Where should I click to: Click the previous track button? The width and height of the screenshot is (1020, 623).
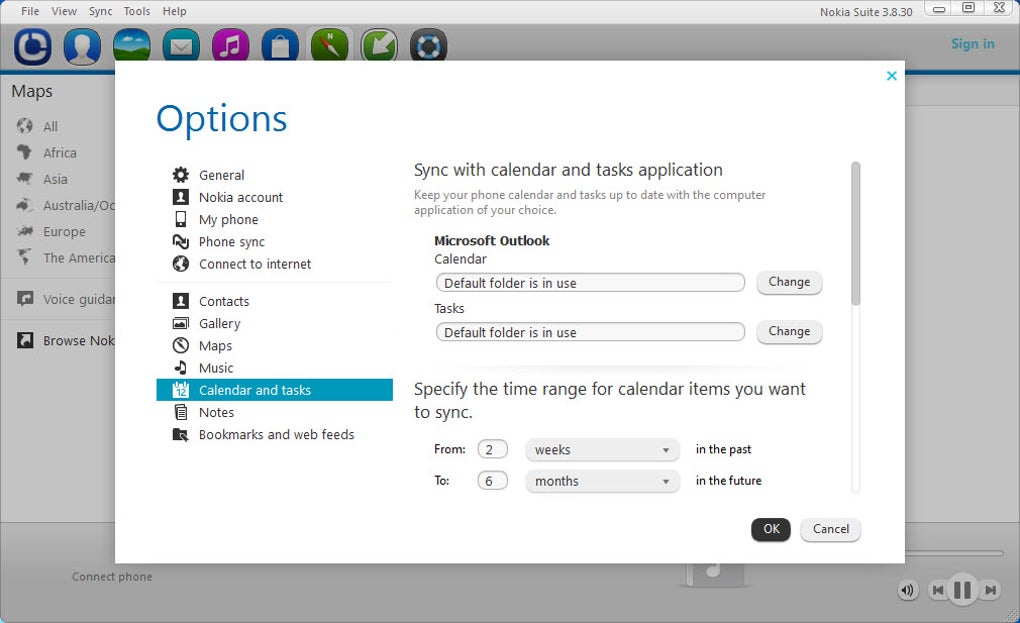click(x=937, y=590)
